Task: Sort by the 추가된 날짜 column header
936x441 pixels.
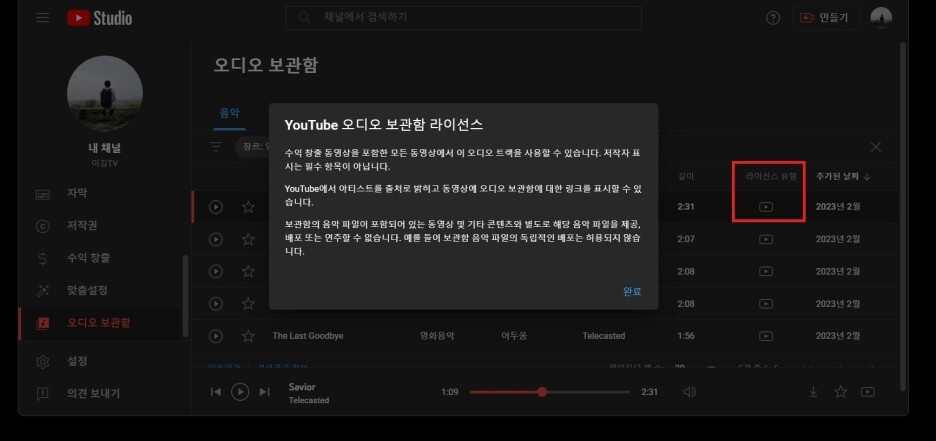Action: (x=843, y=176)
